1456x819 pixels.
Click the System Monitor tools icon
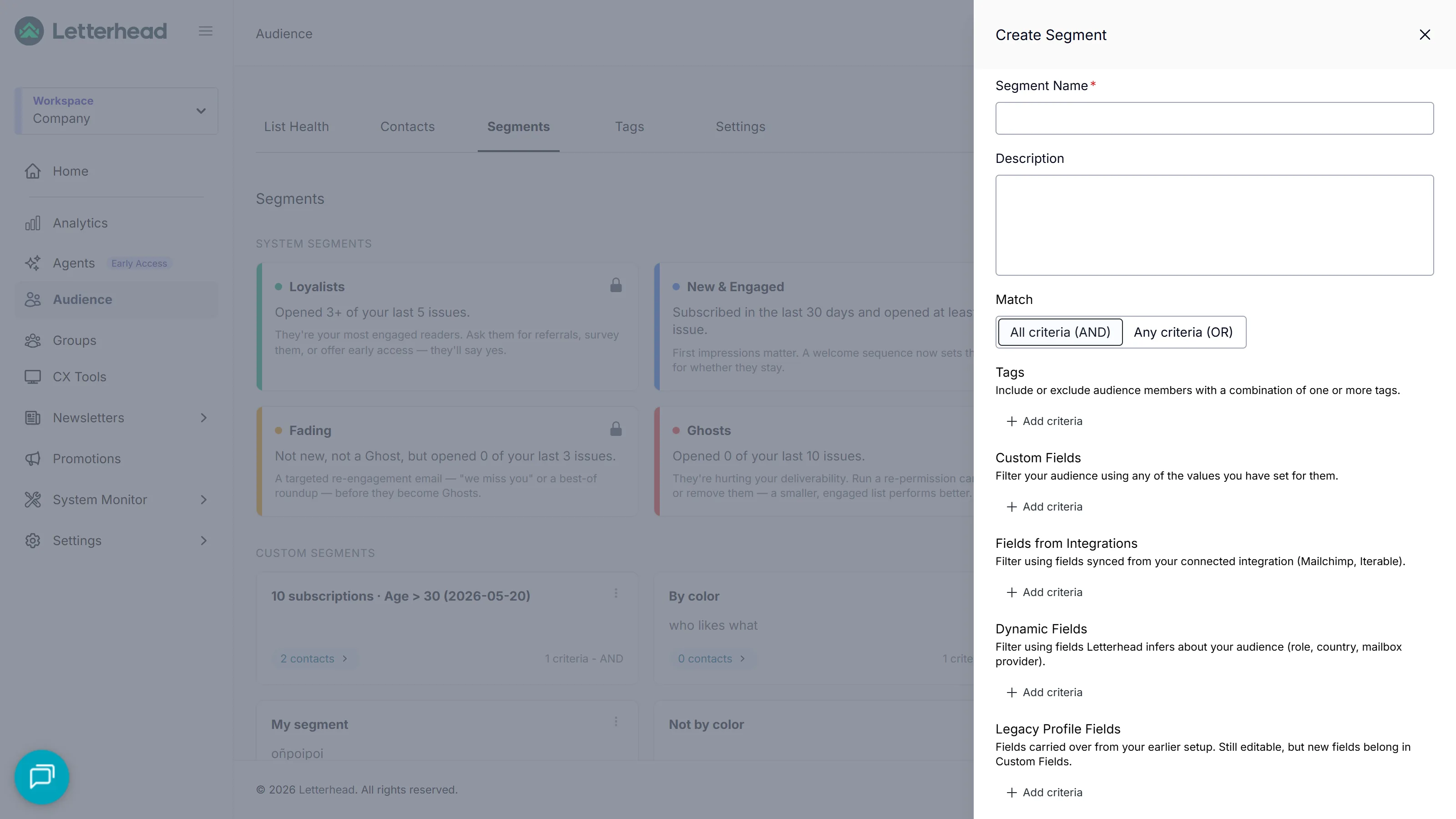(33, 500)
